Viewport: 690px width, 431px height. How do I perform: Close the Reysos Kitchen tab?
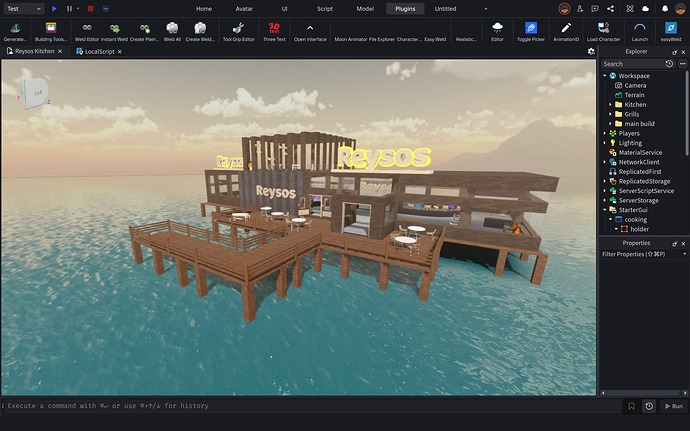click(60, 52)
